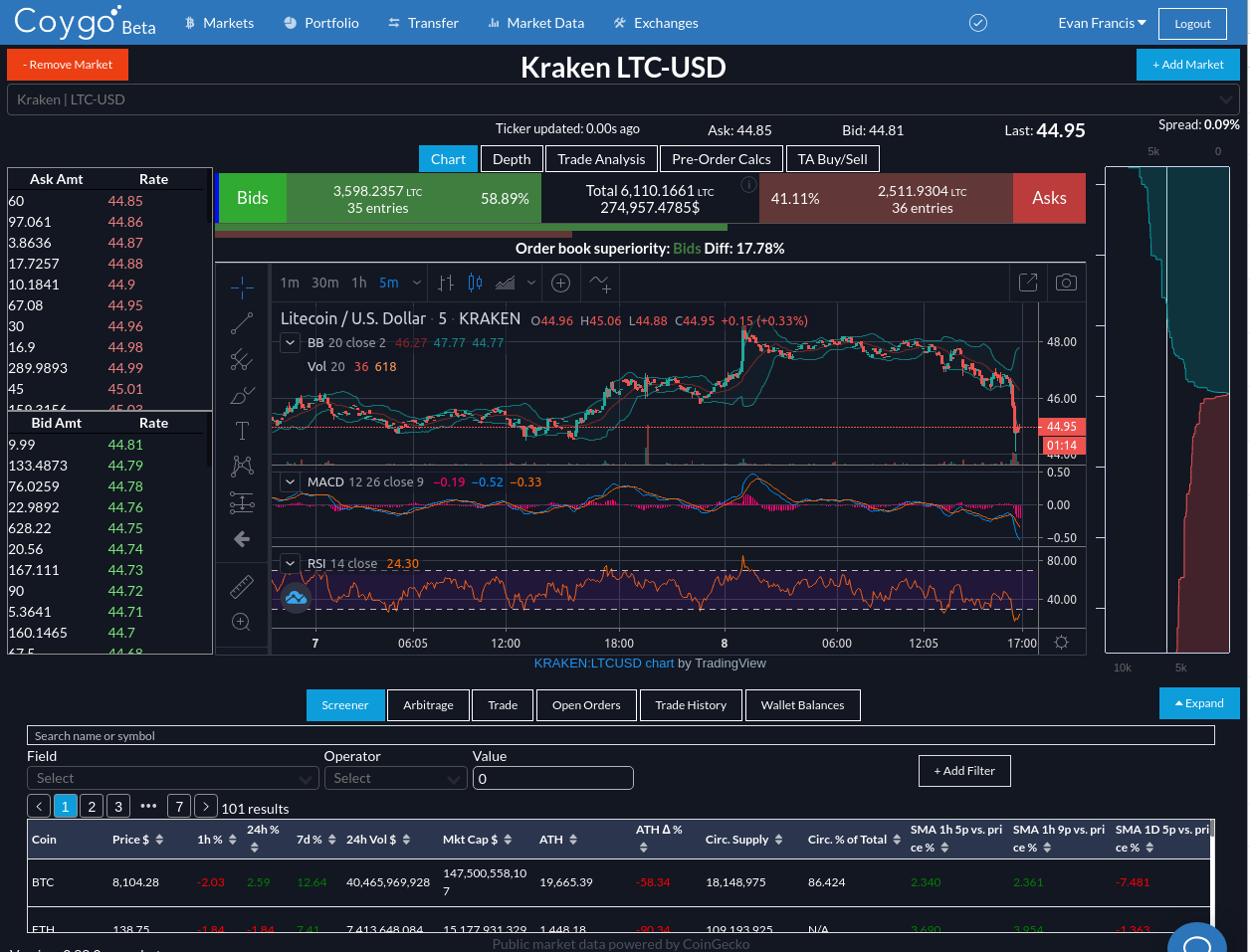Switch chart style to bars
This screenshot has height=952, width=1250.
click(x=446, y=283)
